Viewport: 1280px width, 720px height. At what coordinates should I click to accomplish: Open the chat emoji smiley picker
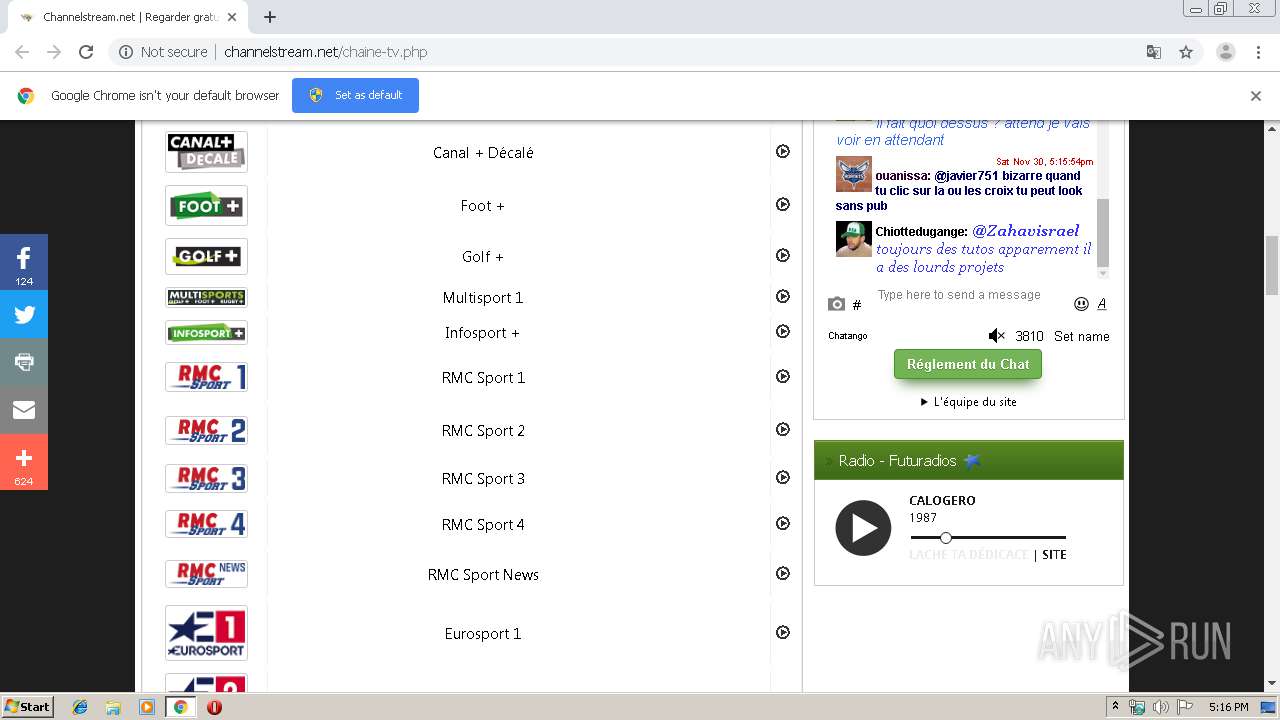1081,304
